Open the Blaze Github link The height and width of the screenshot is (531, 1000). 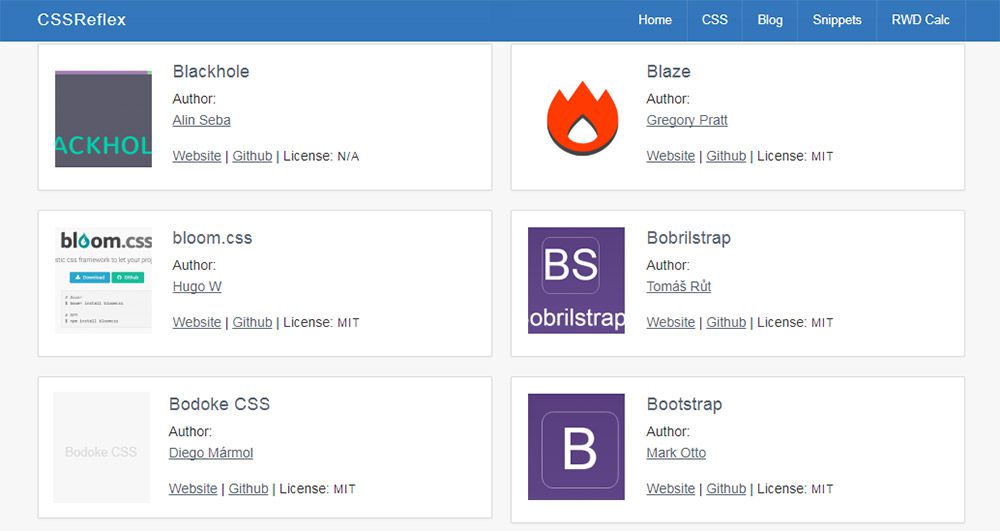726,156
